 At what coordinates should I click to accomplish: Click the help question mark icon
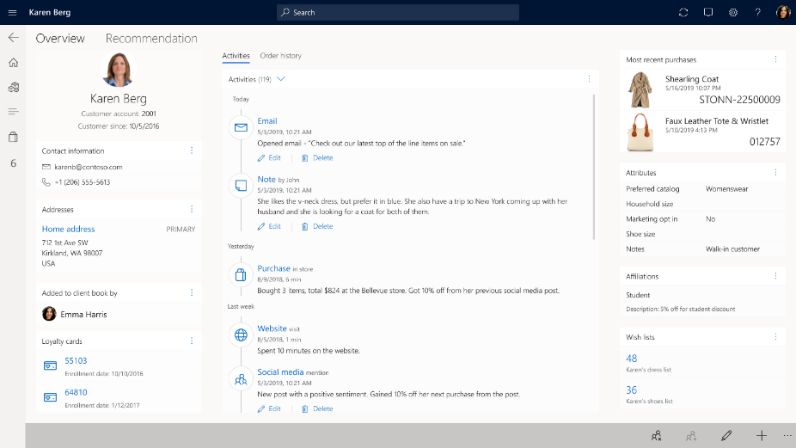point(757,12)
